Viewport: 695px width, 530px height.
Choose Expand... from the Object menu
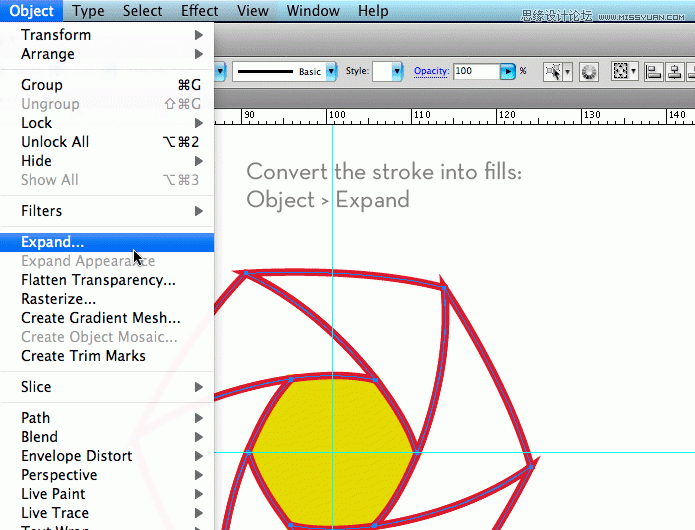[x=107, y=242]
